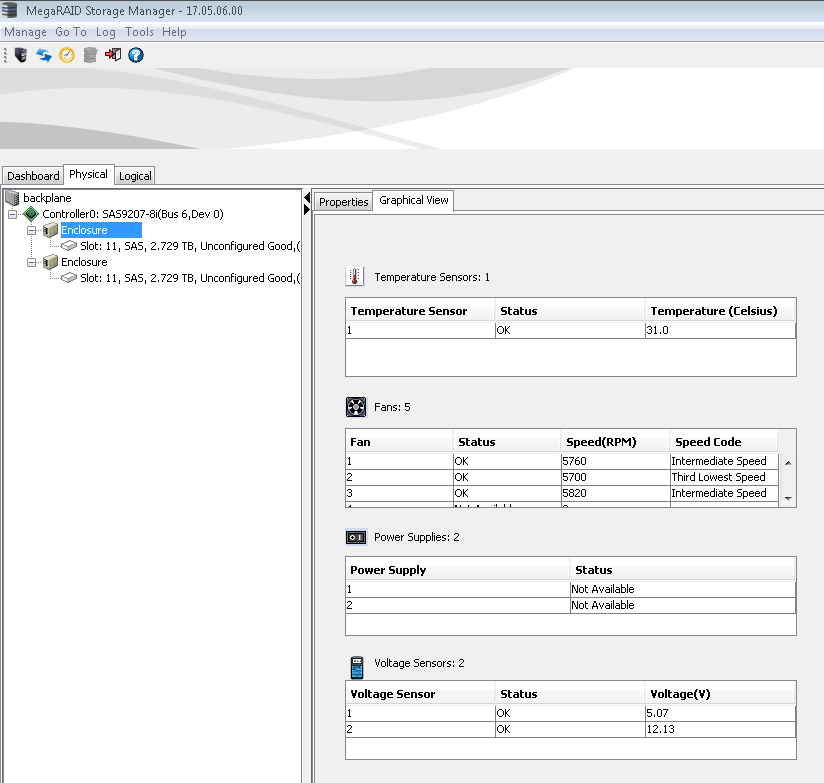Click the Power Supplies switch icon
This screenshot has width=824, height=783.
tap(356, 537)
